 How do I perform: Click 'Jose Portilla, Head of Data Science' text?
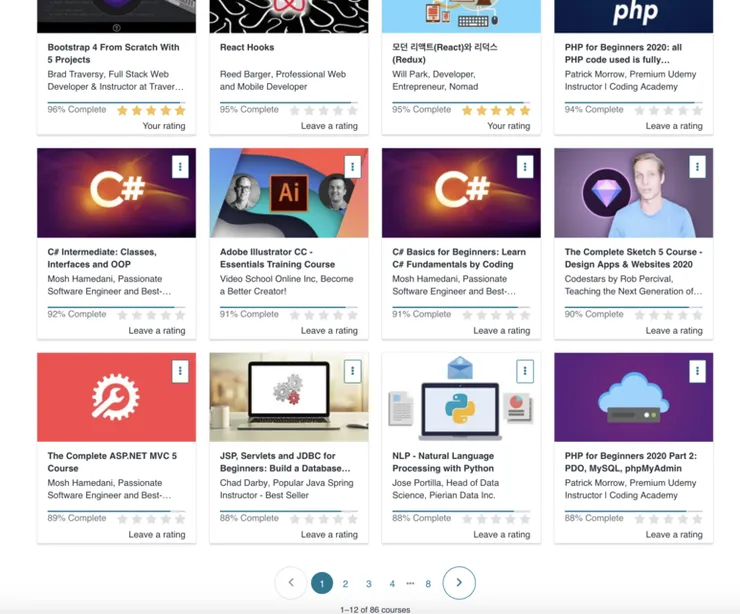coord(446,489)
